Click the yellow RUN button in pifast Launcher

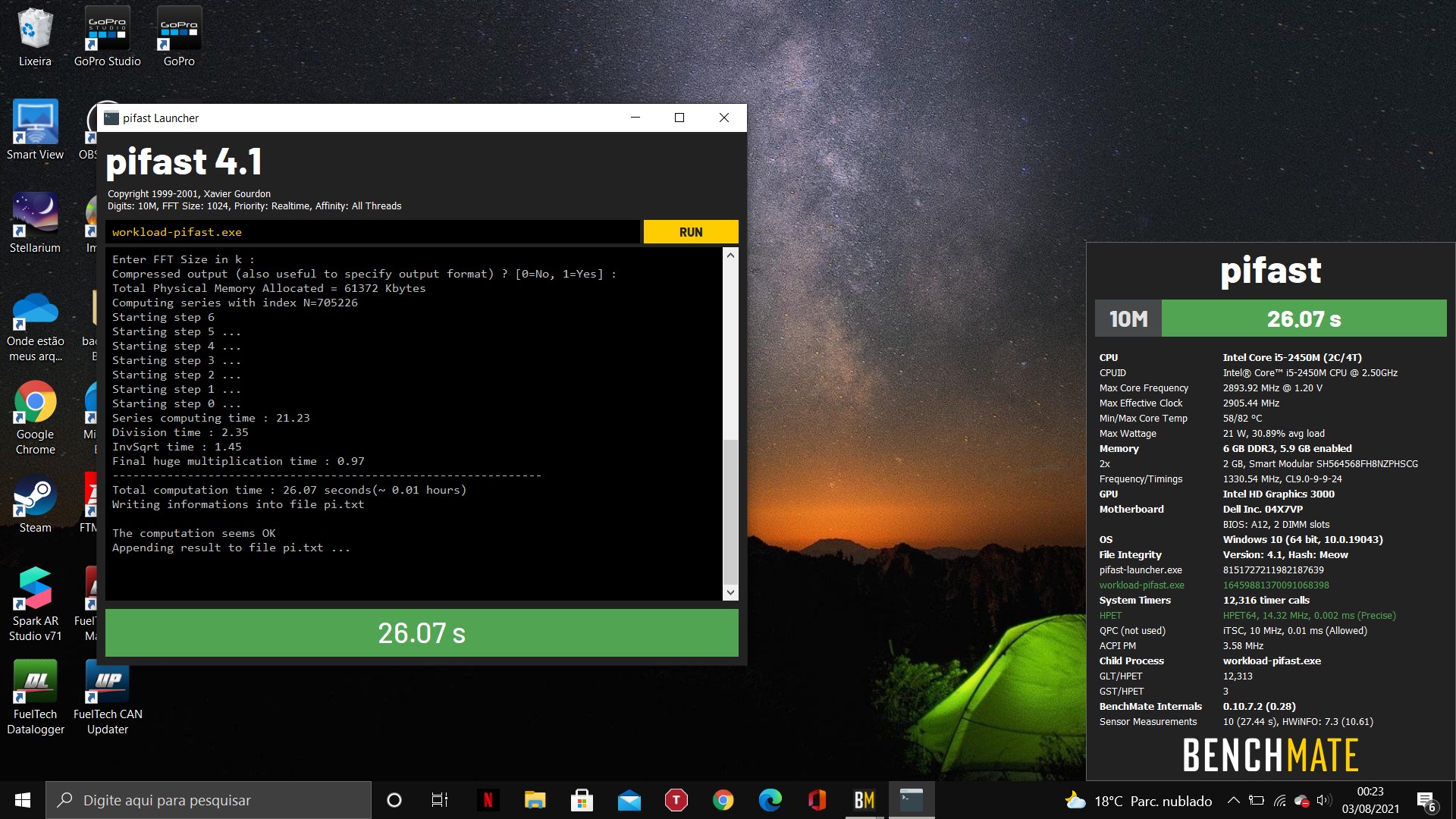[690, 232]
